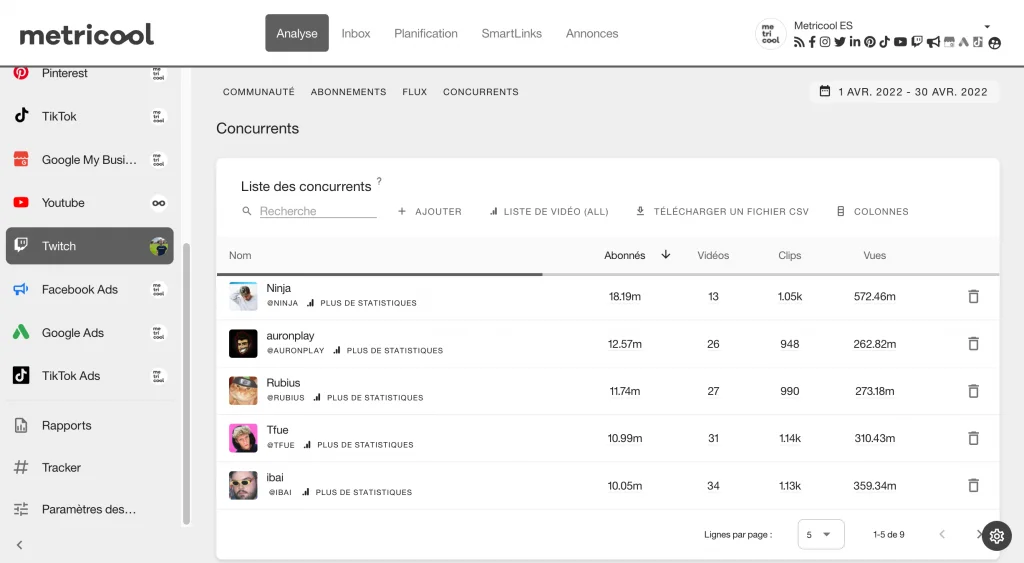Select the ABONNEMENTS sub-tab

click(x=348, y=92)
